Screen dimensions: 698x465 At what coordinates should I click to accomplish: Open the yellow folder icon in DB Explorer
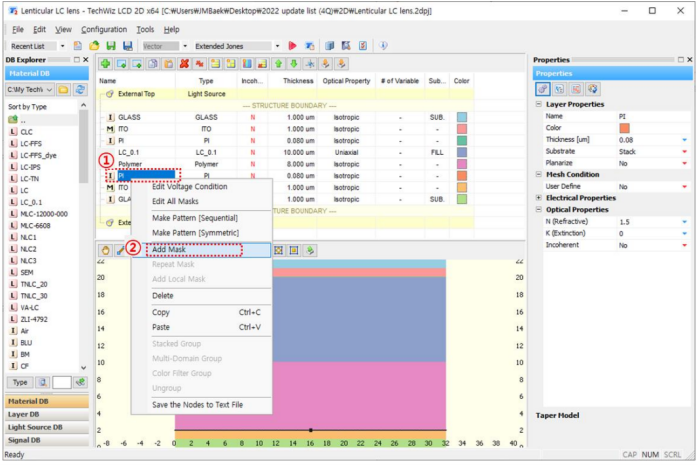63,89
